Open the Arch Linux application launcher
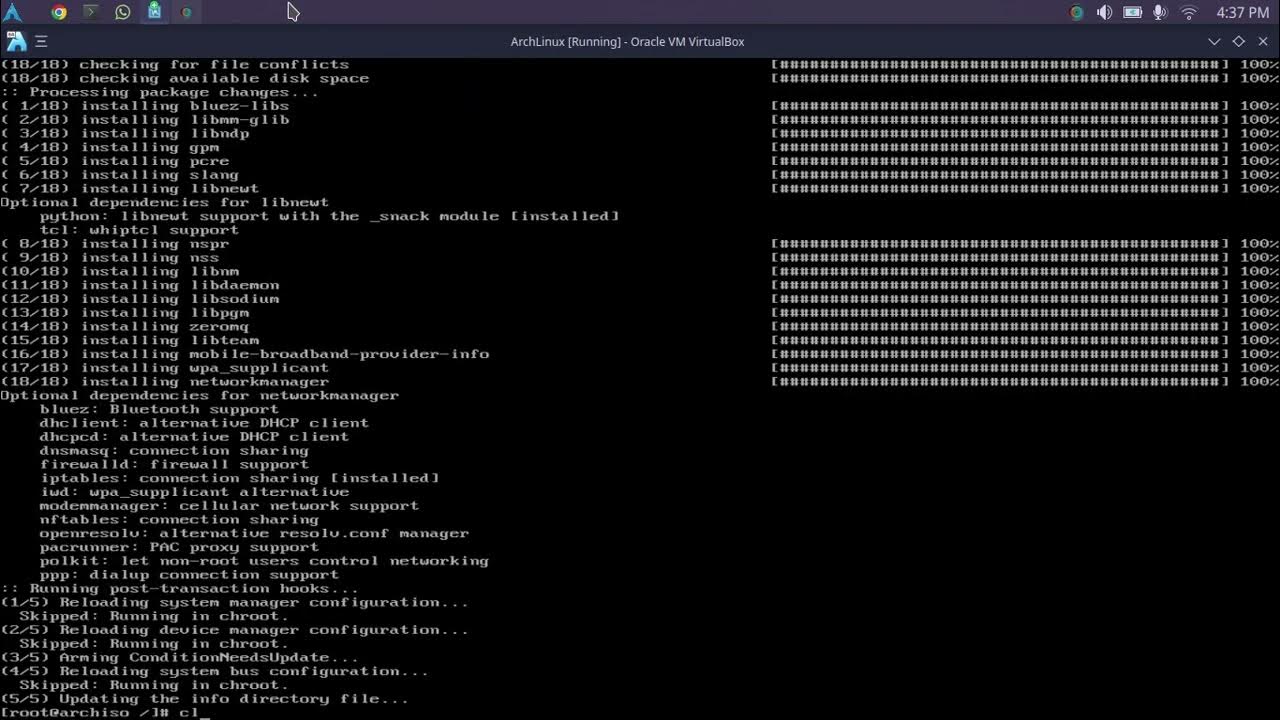The image size is (1280, 720). [x=13, y=12]
